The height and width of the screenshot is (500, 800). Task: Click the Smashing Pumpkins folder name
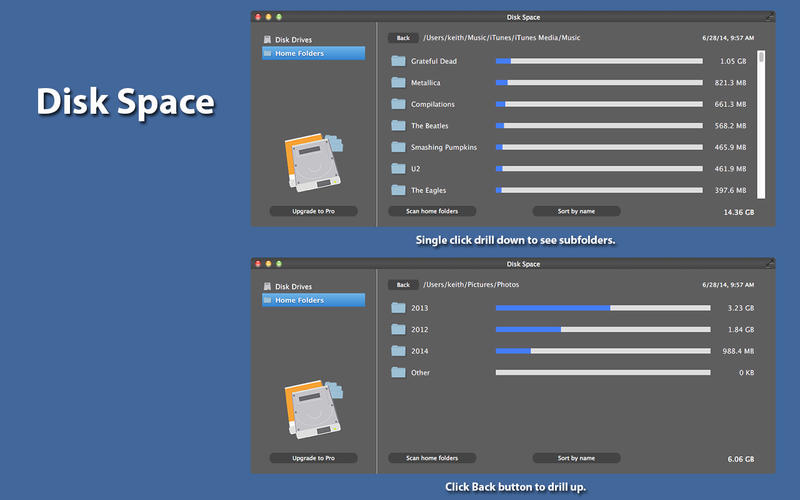pyautogui.click(x=444, y=147)
